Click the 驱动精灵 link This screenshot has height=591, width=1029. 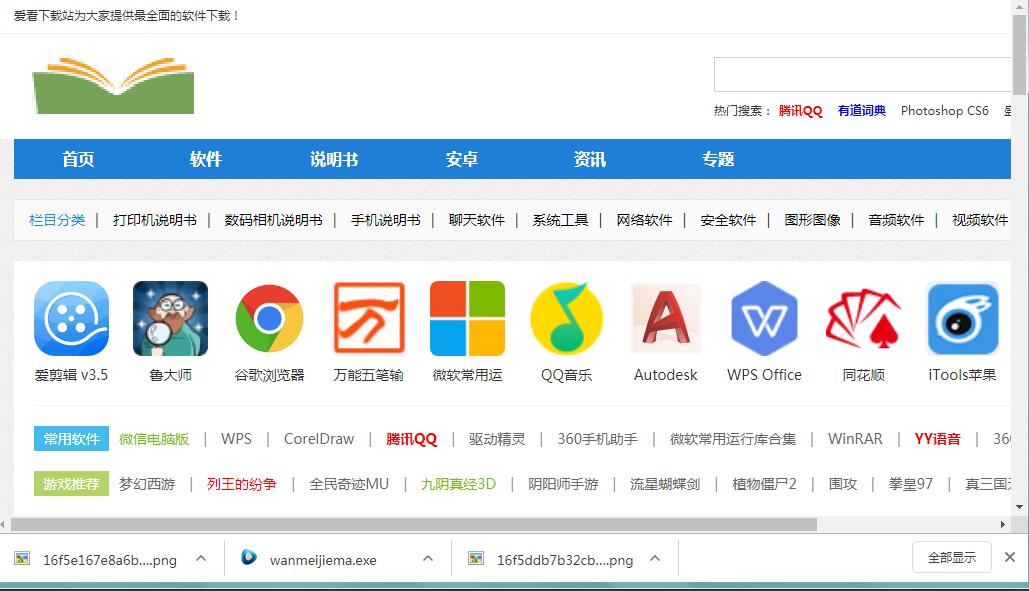coord(497,439)
